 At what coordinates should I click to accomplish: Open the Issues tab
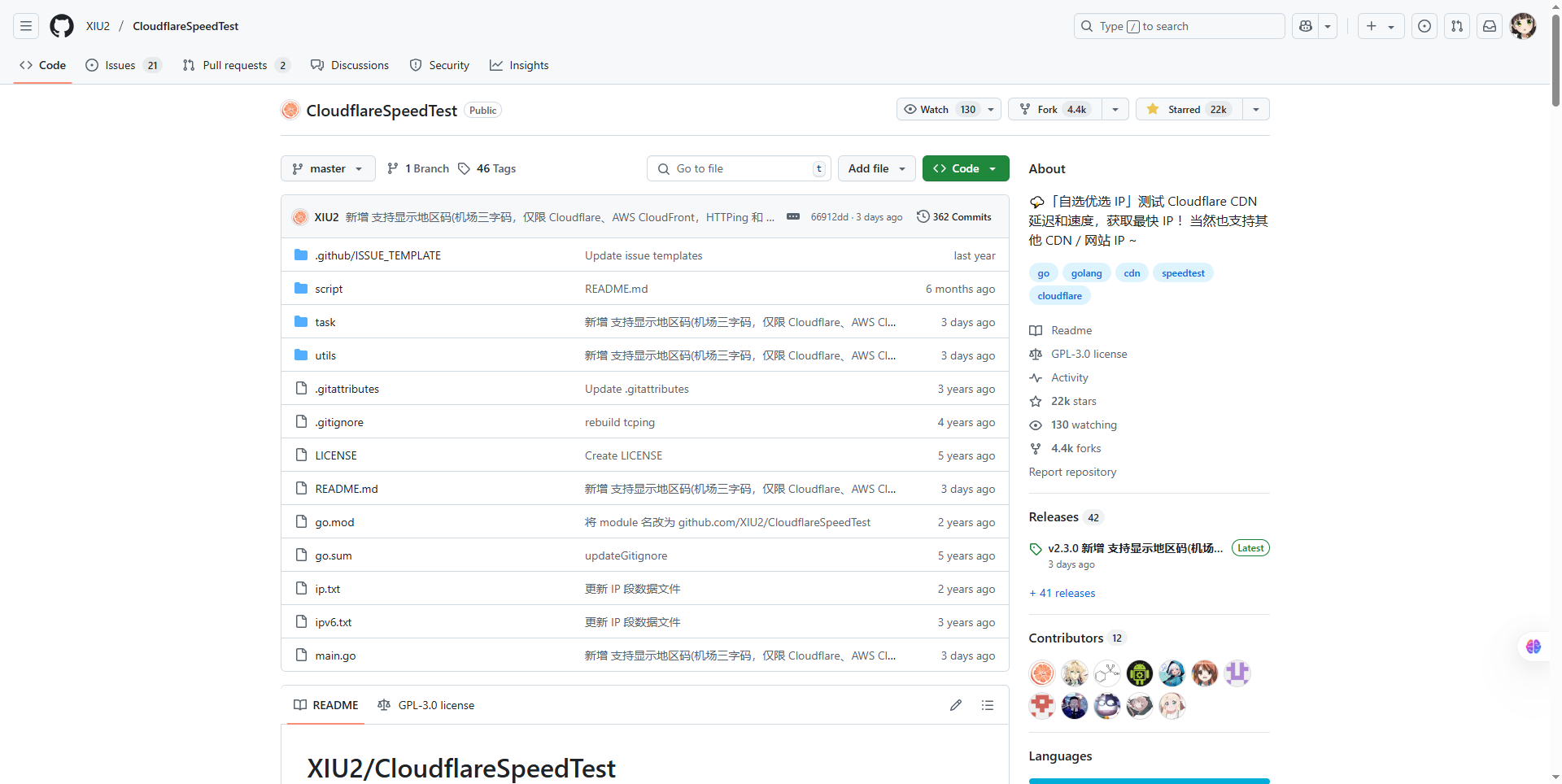click(124, 65)
